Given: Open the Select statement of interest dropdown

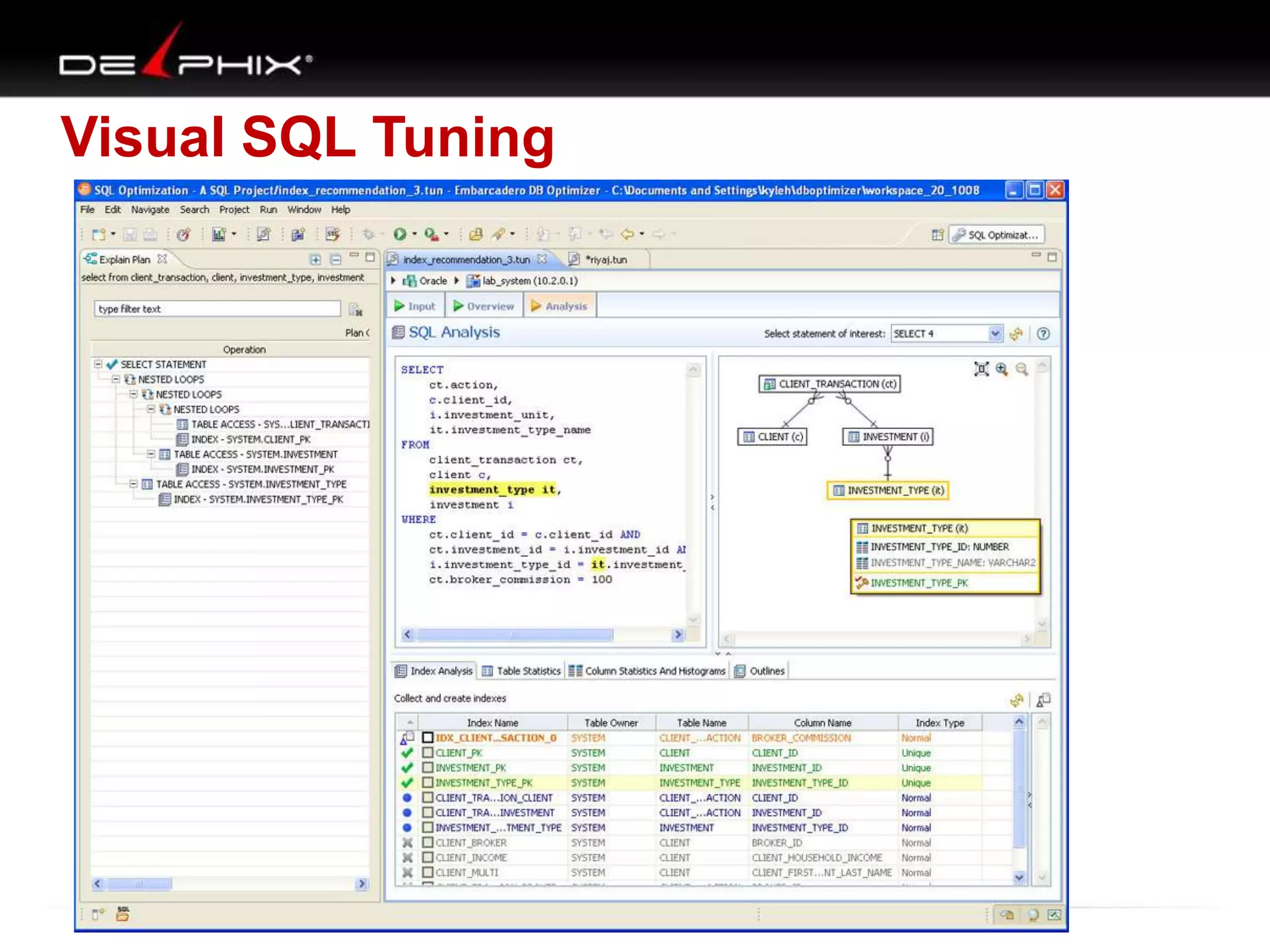Looking at the screenshot, I should click(995, 334).
